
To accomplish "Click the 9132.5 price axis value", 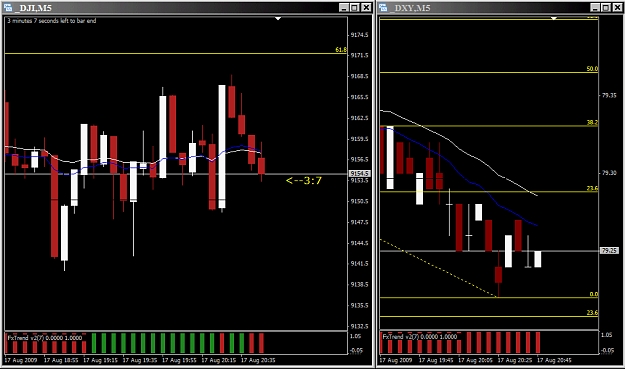I will [x=359, y=326].
